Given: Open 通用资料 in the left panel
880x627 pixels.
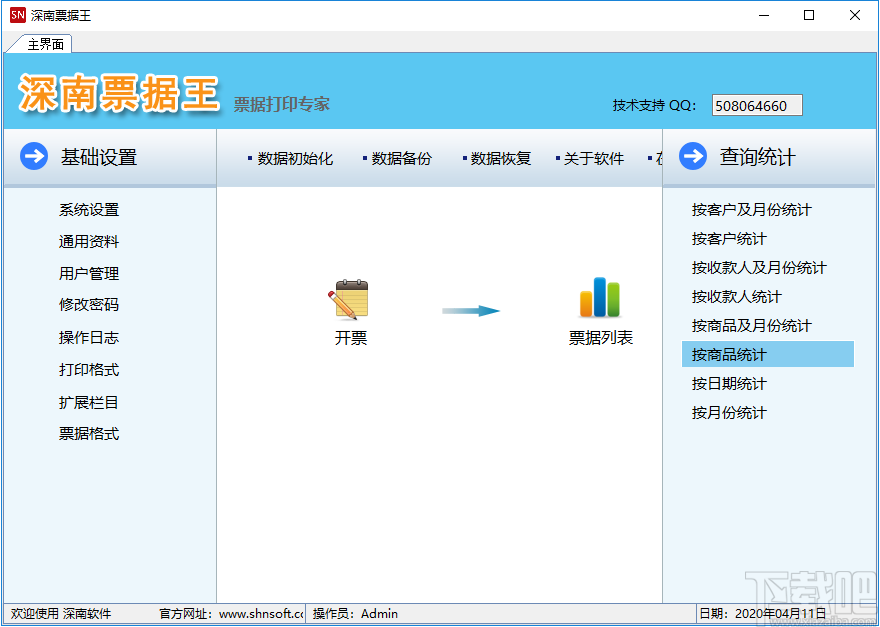Looking at the screenshot, I should pyautogui.click(x=89, y=242).
